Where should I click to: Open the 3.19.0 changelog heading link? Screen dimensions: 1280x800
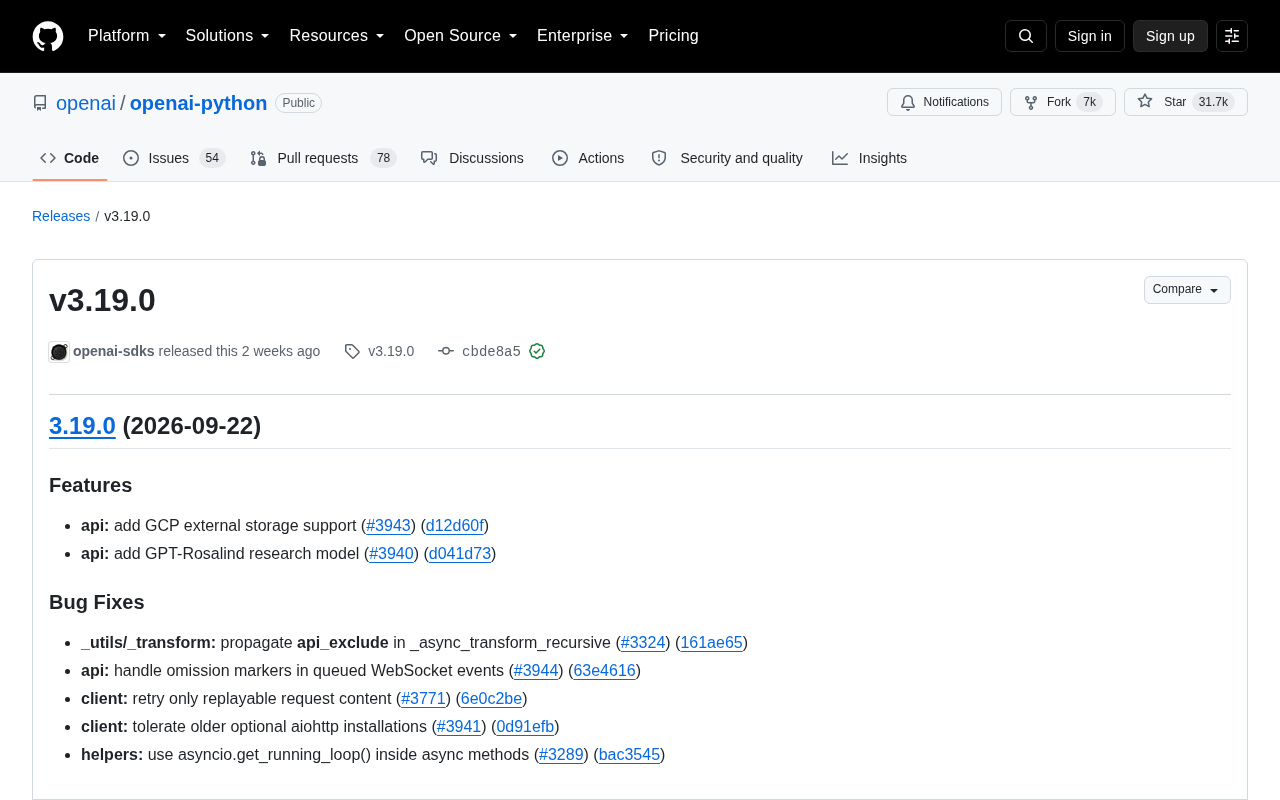(82, 426)
